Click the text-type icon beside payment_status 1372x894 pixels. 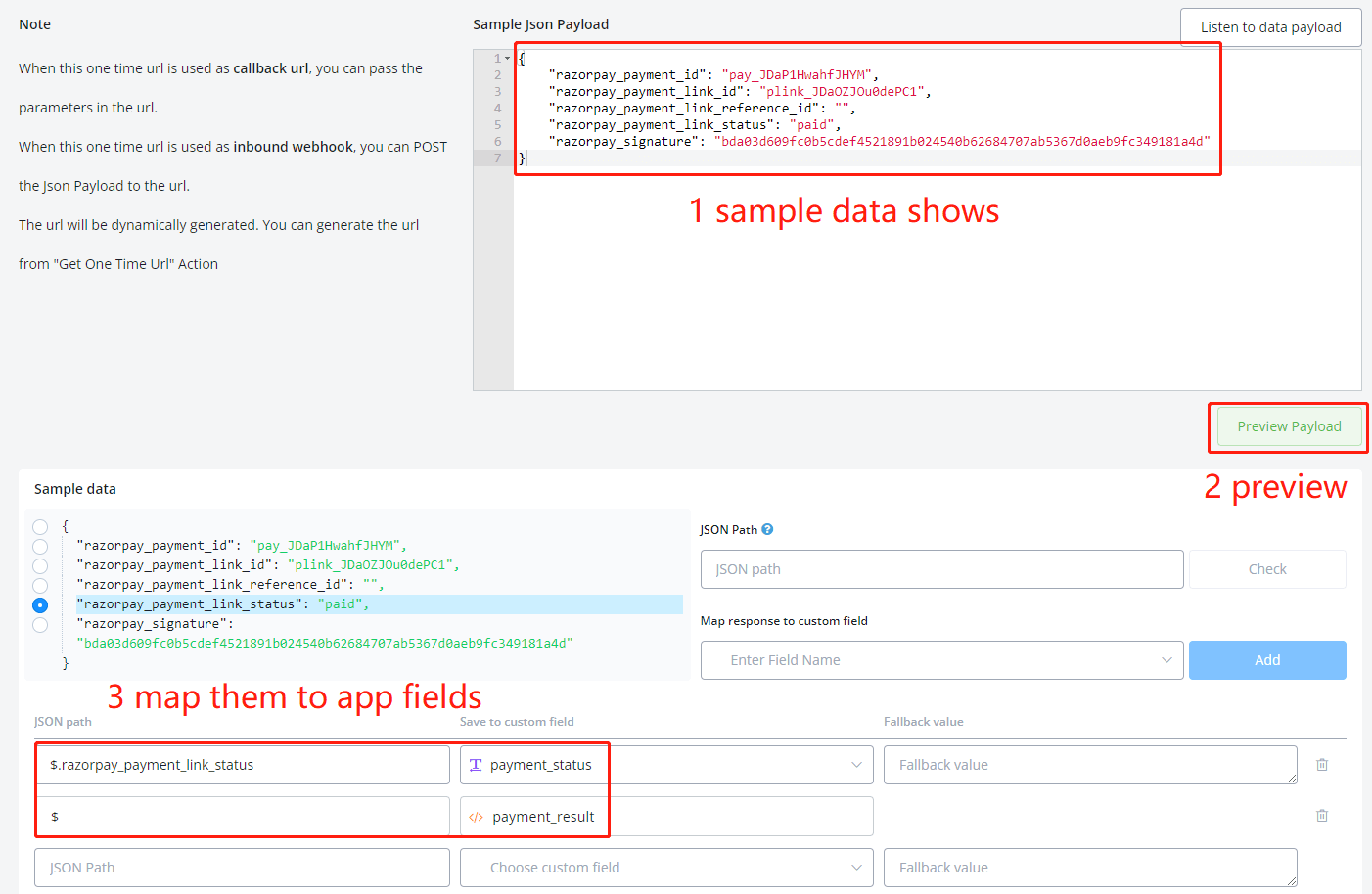[x=476, y=765]
